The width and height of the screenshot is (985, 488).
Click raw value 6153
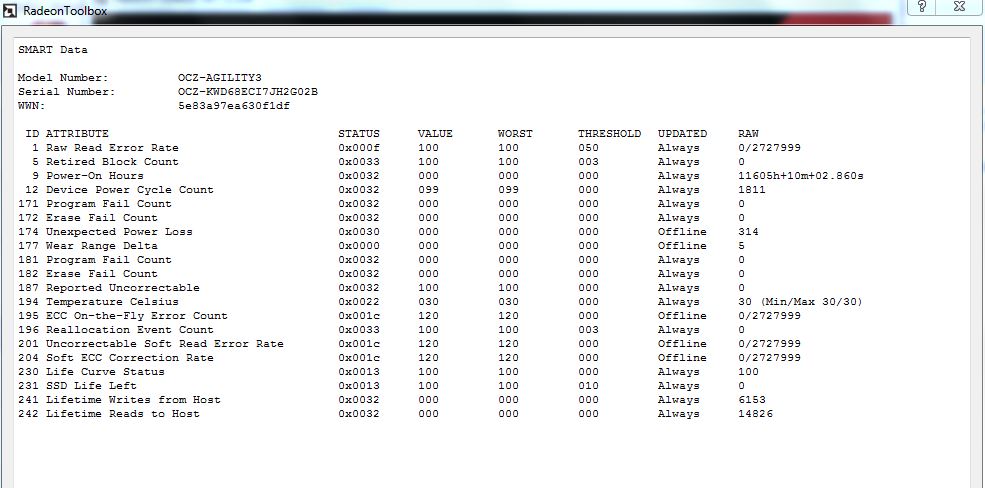click(x=752, y=399)
